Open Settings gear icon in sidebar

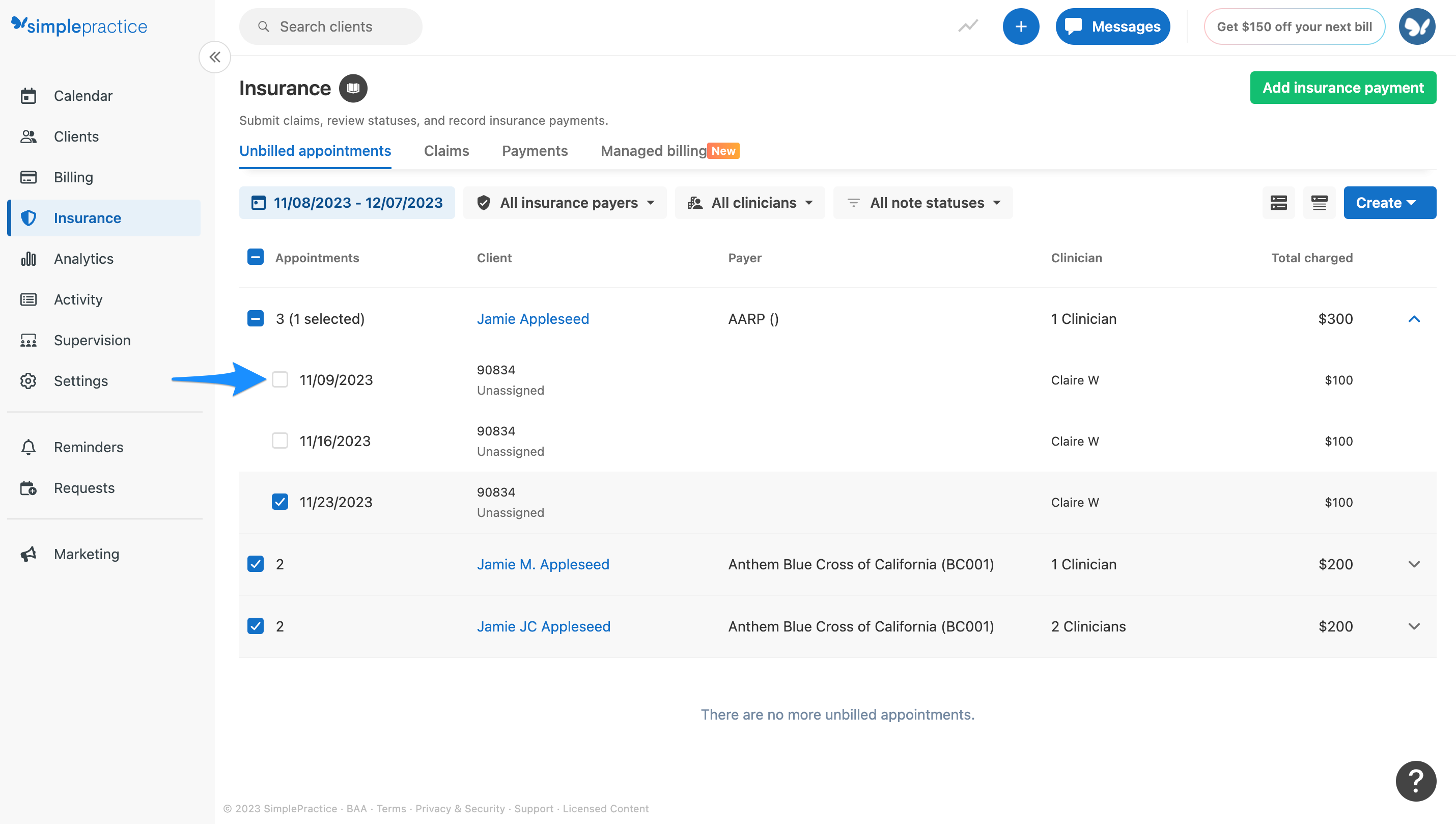click(x=29, y=381)
